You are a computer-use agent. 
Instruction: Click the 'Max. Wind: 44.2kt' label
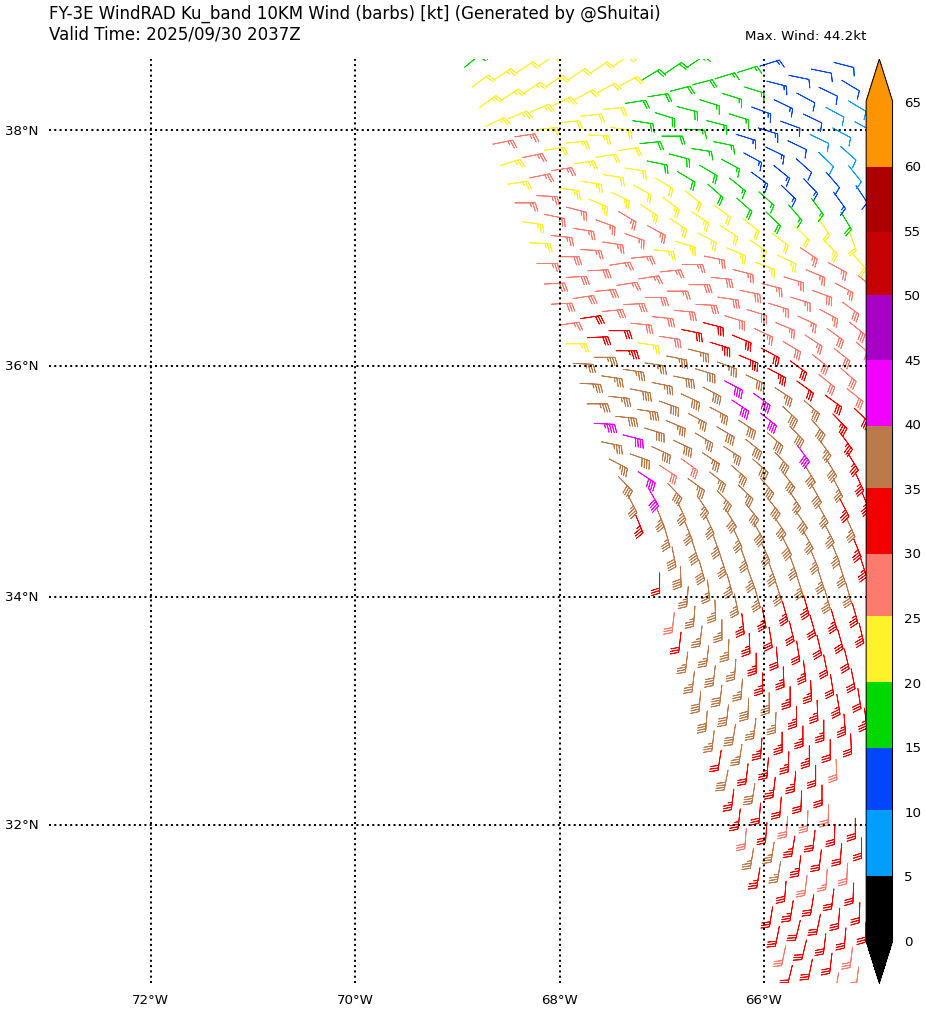click(x=805, y=36)
